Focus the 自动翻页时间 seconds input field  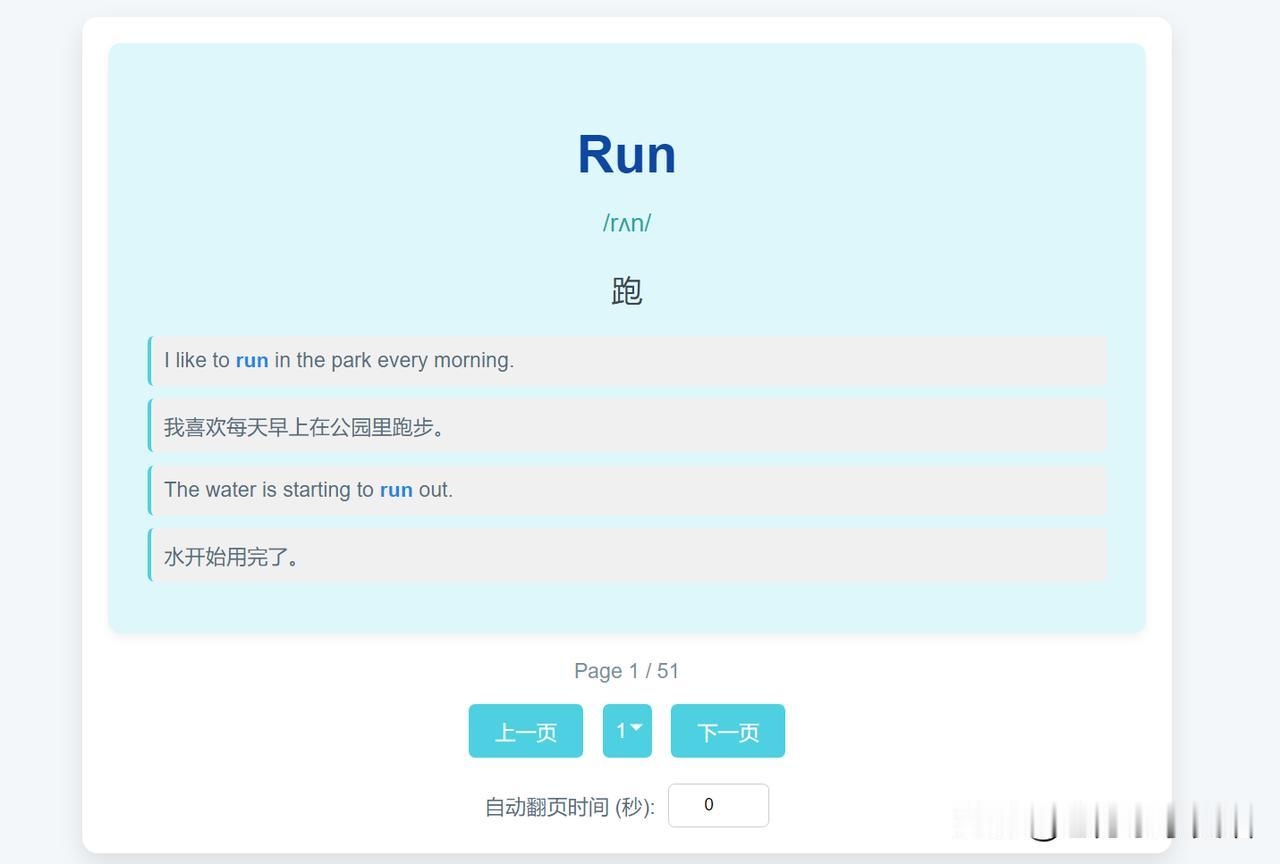[x=718, y=805]
